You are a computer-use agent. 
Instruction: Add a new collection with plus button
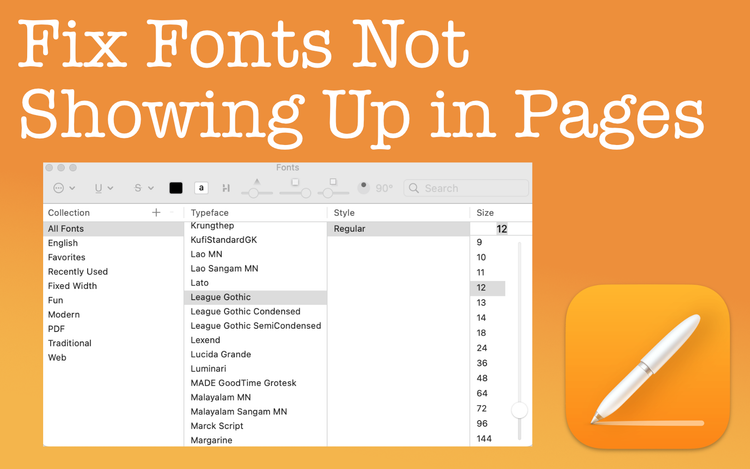point(156,212)
